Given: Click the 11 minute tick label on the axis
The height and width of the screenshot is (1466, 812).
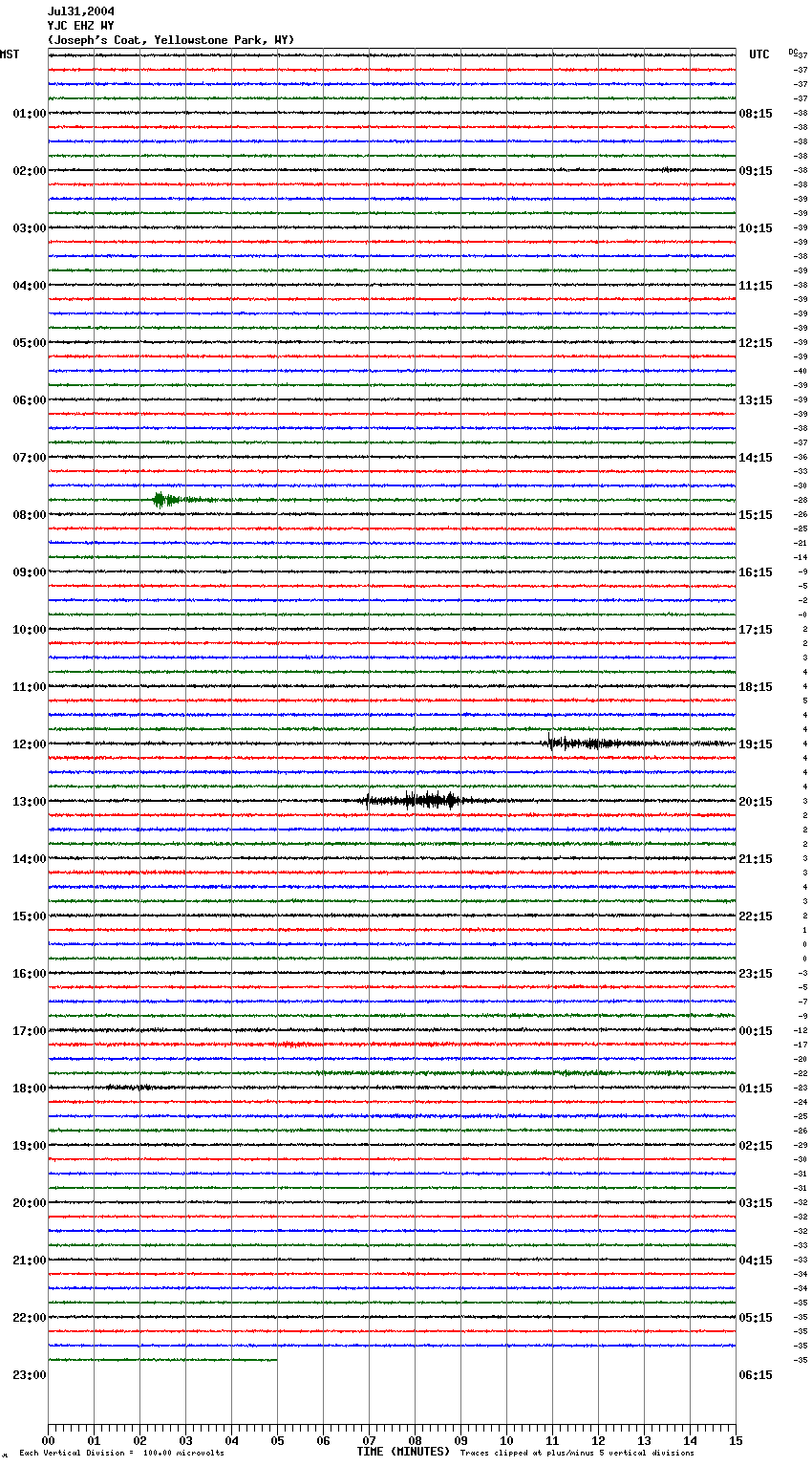Looking at the screenshot, I should pos(552,1441).
